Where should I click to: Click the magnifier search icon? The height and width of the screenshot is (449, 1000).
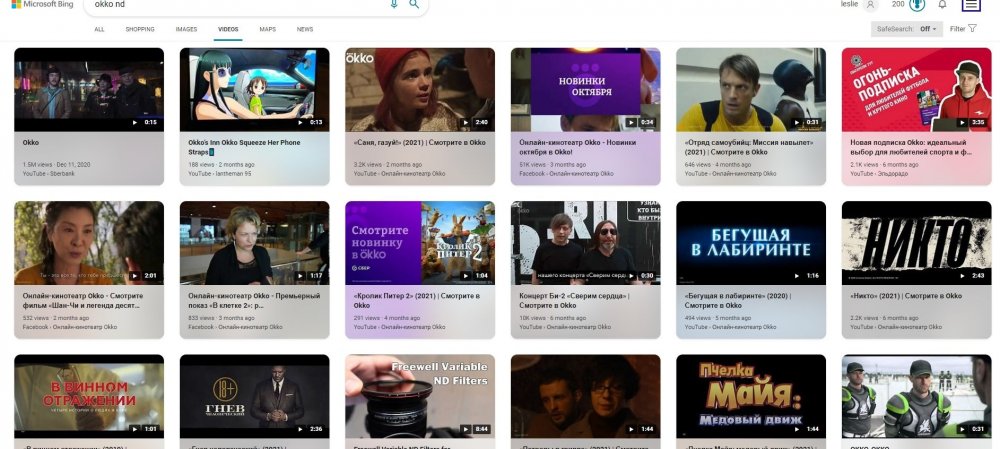(414, 4)
